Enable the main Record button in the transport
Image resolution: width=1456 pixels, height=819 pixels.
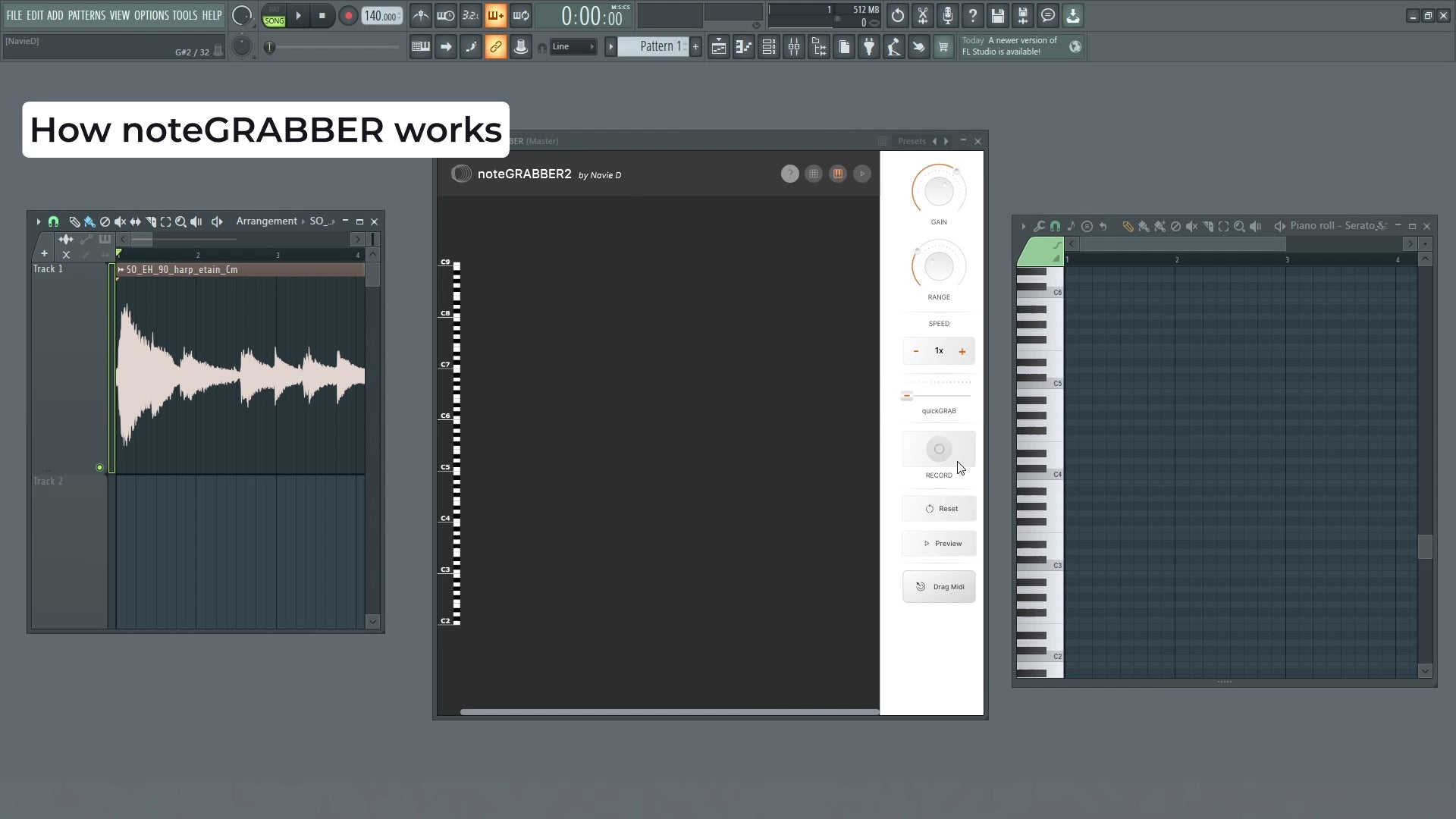[348, 16]
